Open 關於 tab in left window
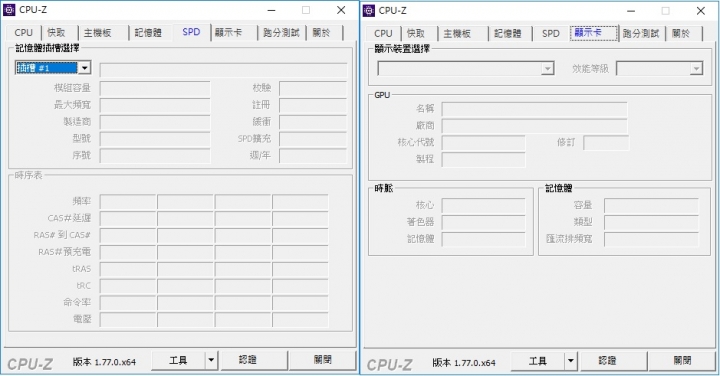 [x=321, y=33]
